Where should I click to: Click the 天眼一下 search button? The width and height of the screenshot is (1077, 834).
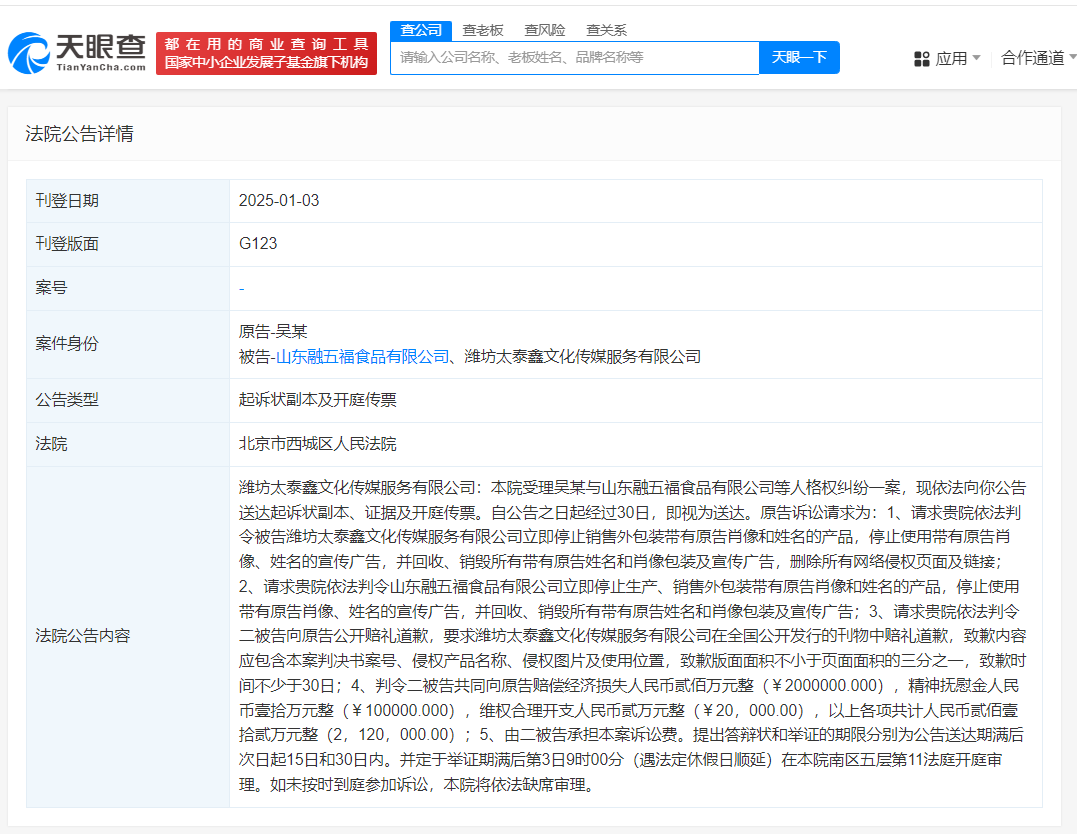pyautogui.click(x=799, y=58)
